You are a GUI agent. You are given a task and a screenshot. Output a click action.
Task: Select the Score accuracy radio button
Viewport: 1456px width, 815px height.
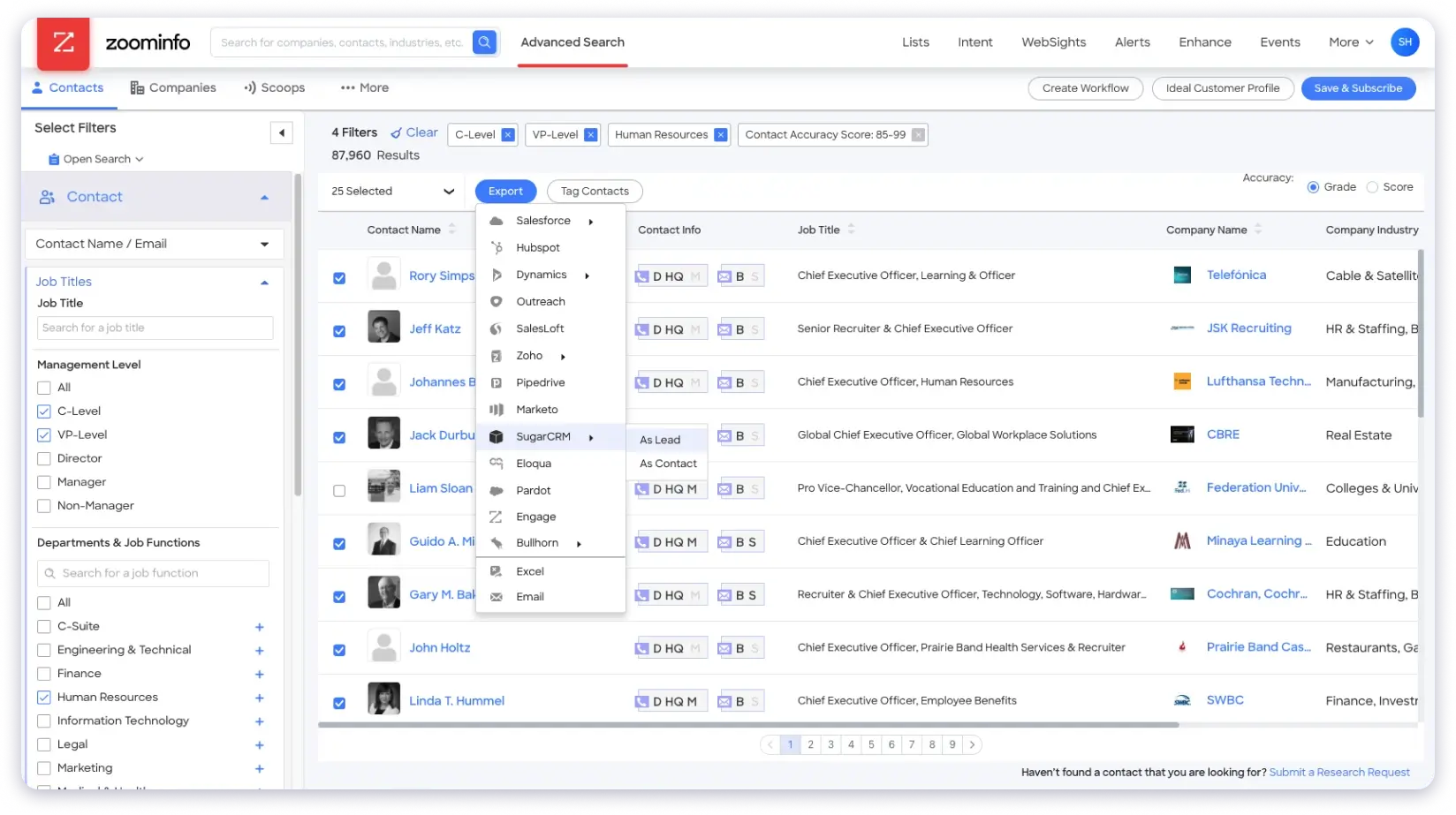(x=1372, y=187)
